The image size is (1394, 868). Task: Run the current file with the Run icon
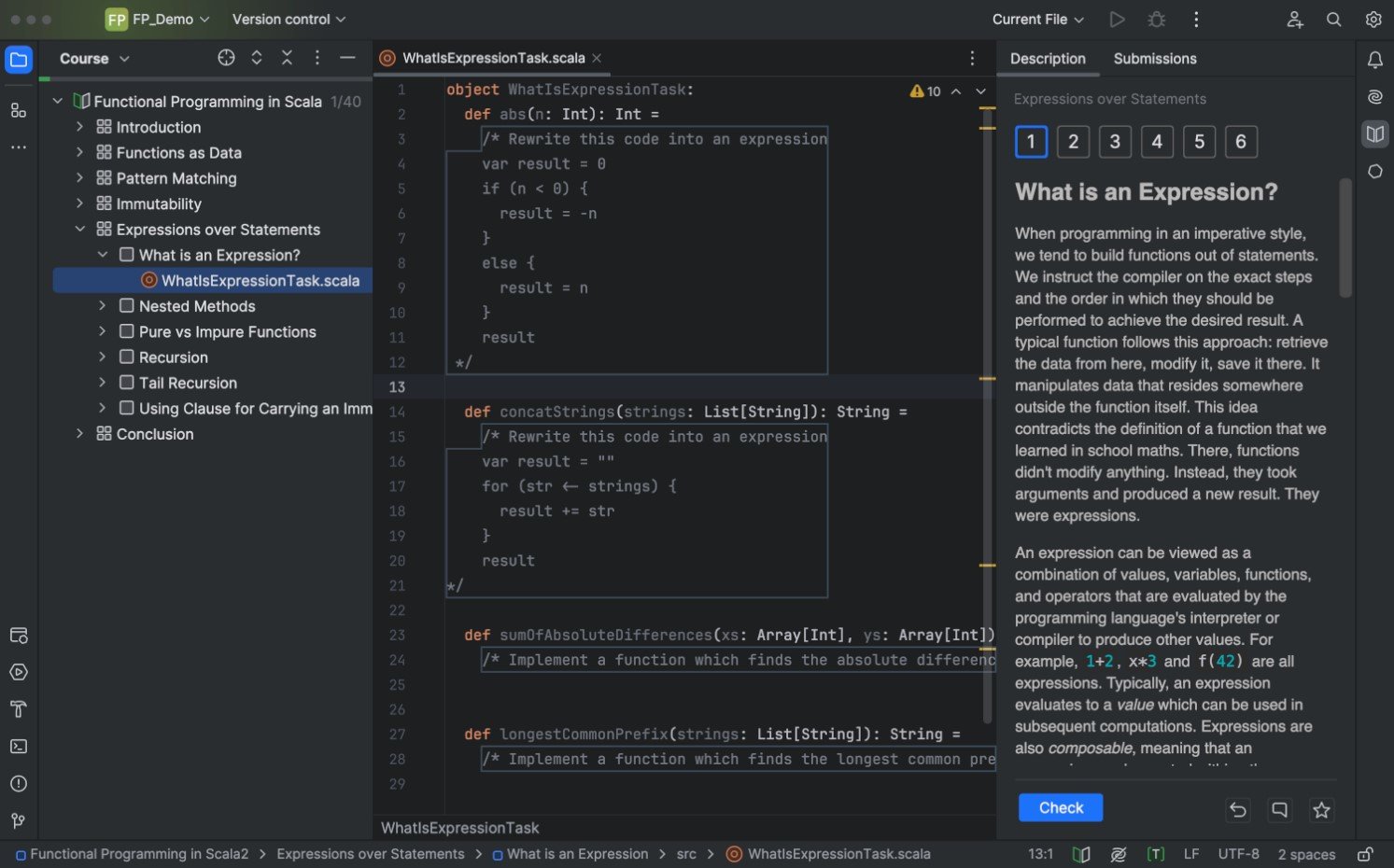[x=1117, y=19]
